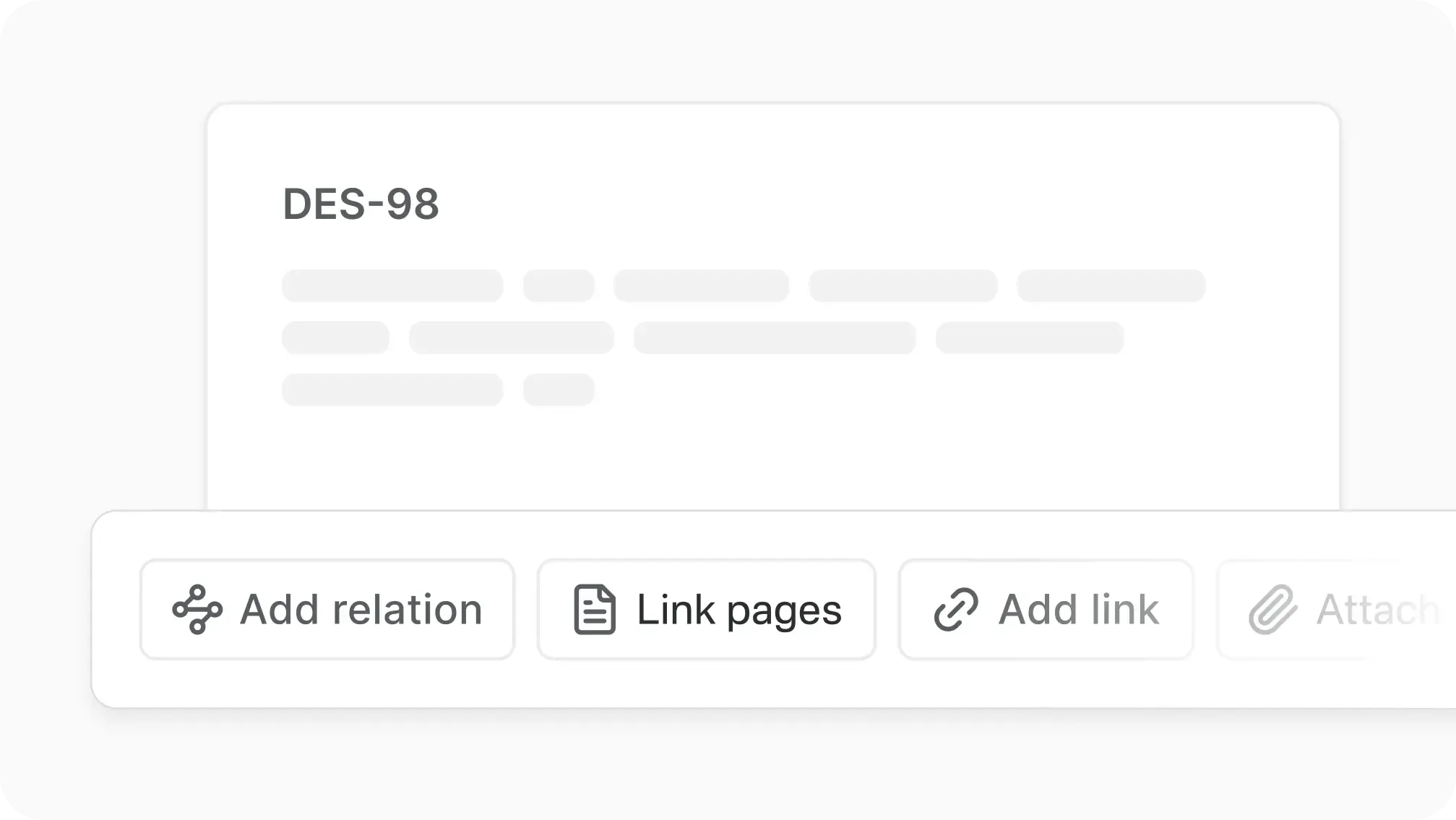Click the document page icon
Screen dimensions: 1456x820
pyautogui.click(x=595, y=610)
